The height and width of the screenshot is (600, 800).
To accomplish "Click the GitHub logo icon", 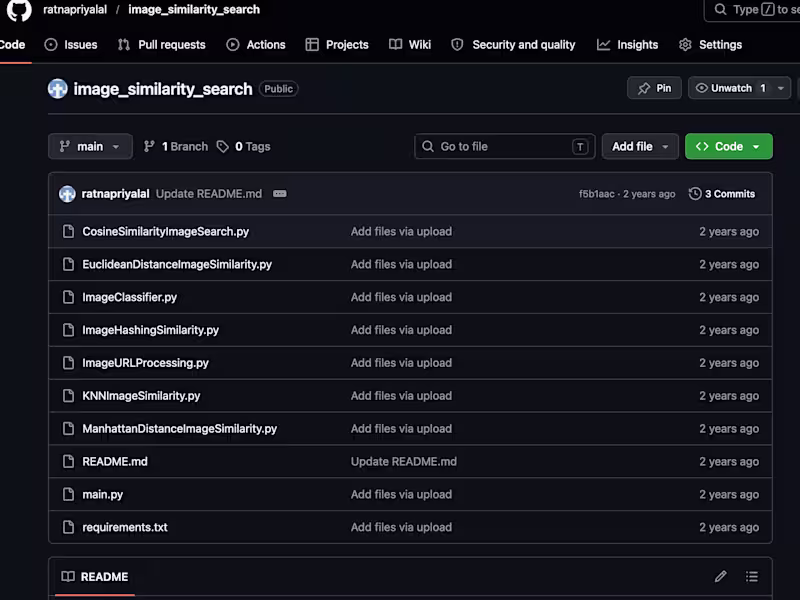I will coord(19,10).
